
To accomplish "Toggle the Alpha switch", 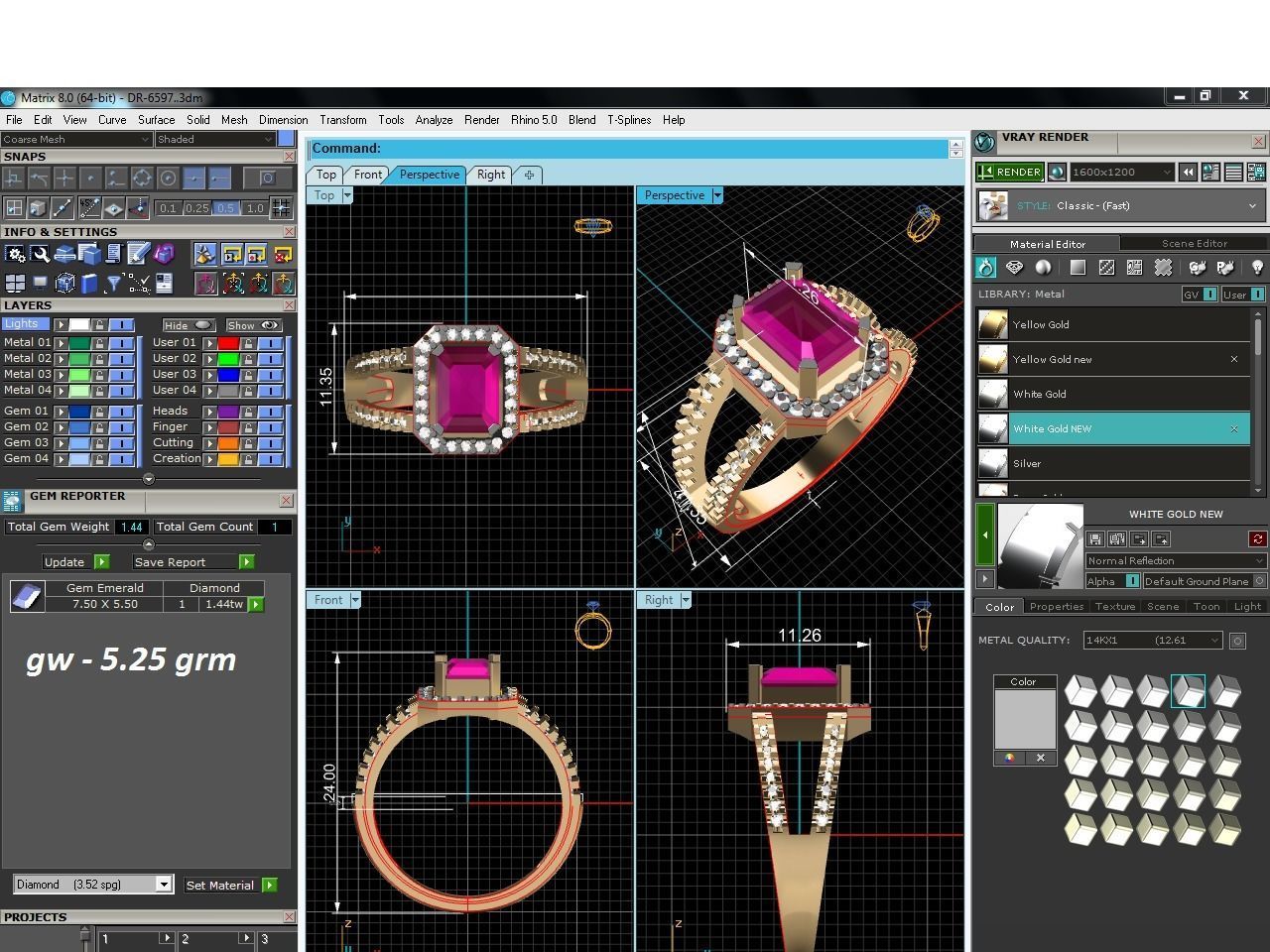I will (x=1131, y=581).
